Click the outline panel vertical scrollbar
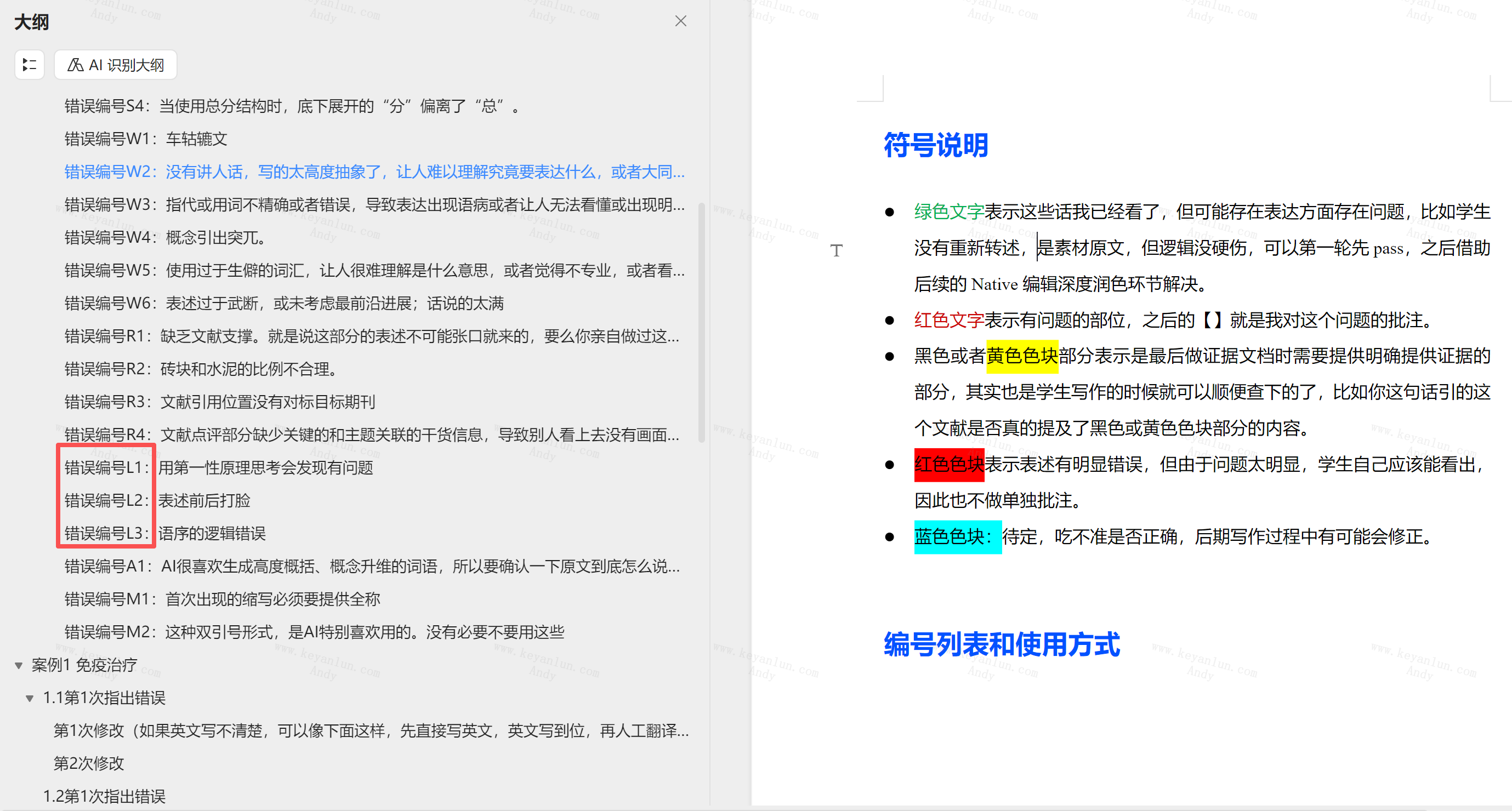 coord(701,323)
